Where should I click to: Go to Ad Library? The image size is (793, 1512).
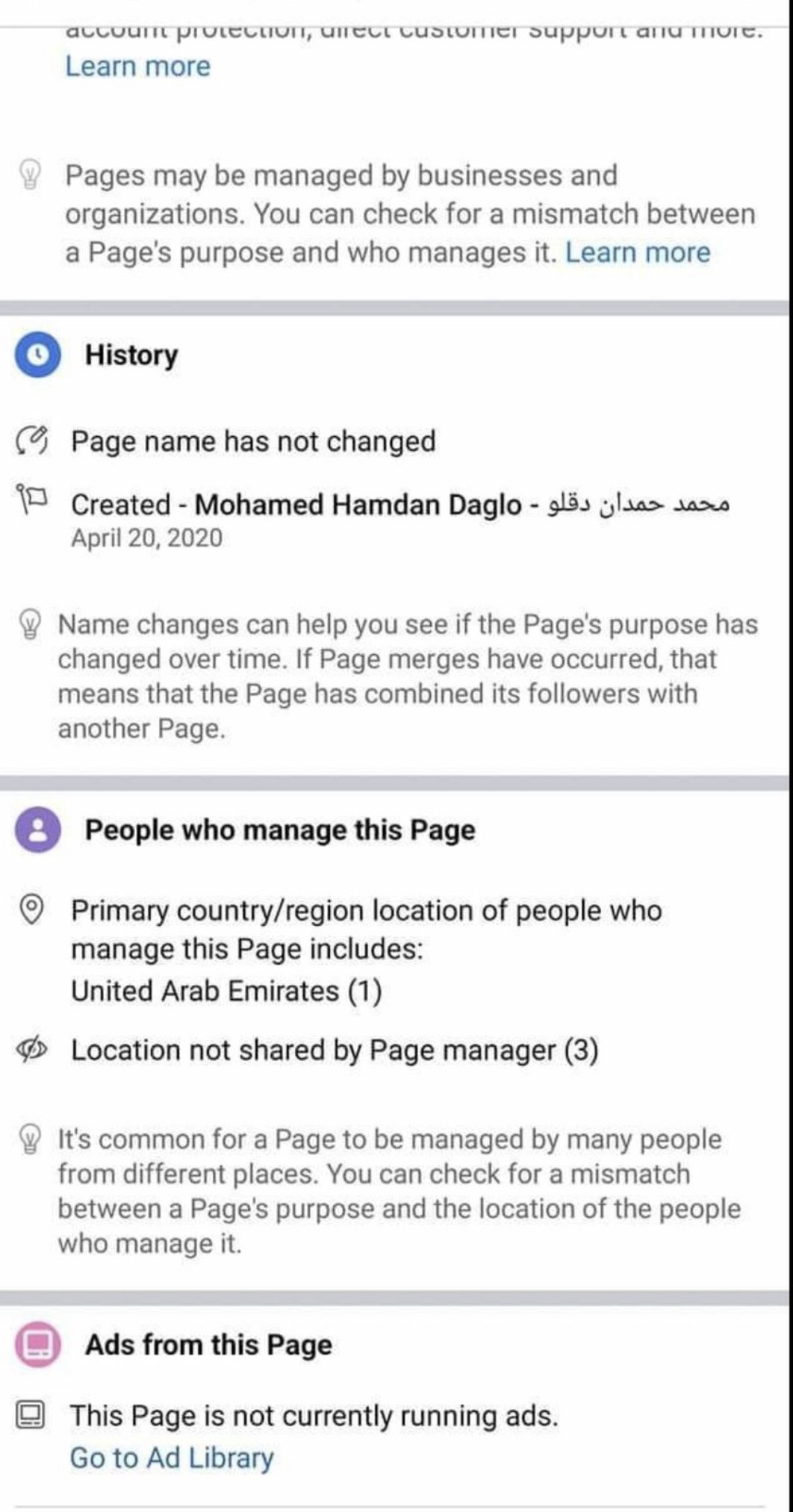pyautogui.click(x=172, y=1457)
